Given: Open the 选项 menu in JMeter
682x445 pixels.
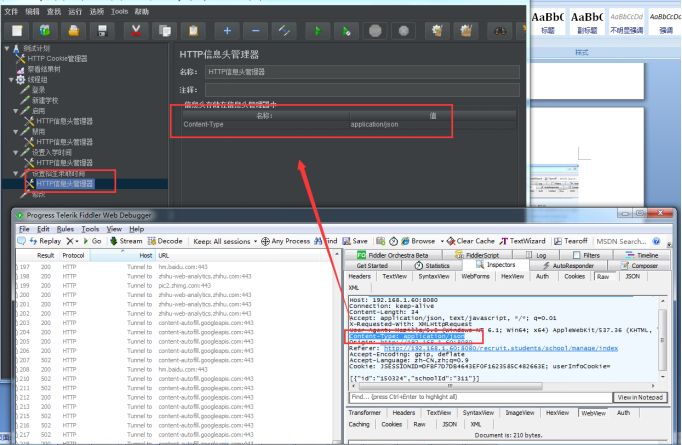Looking at the screenshot, I should tap(97, 11).
